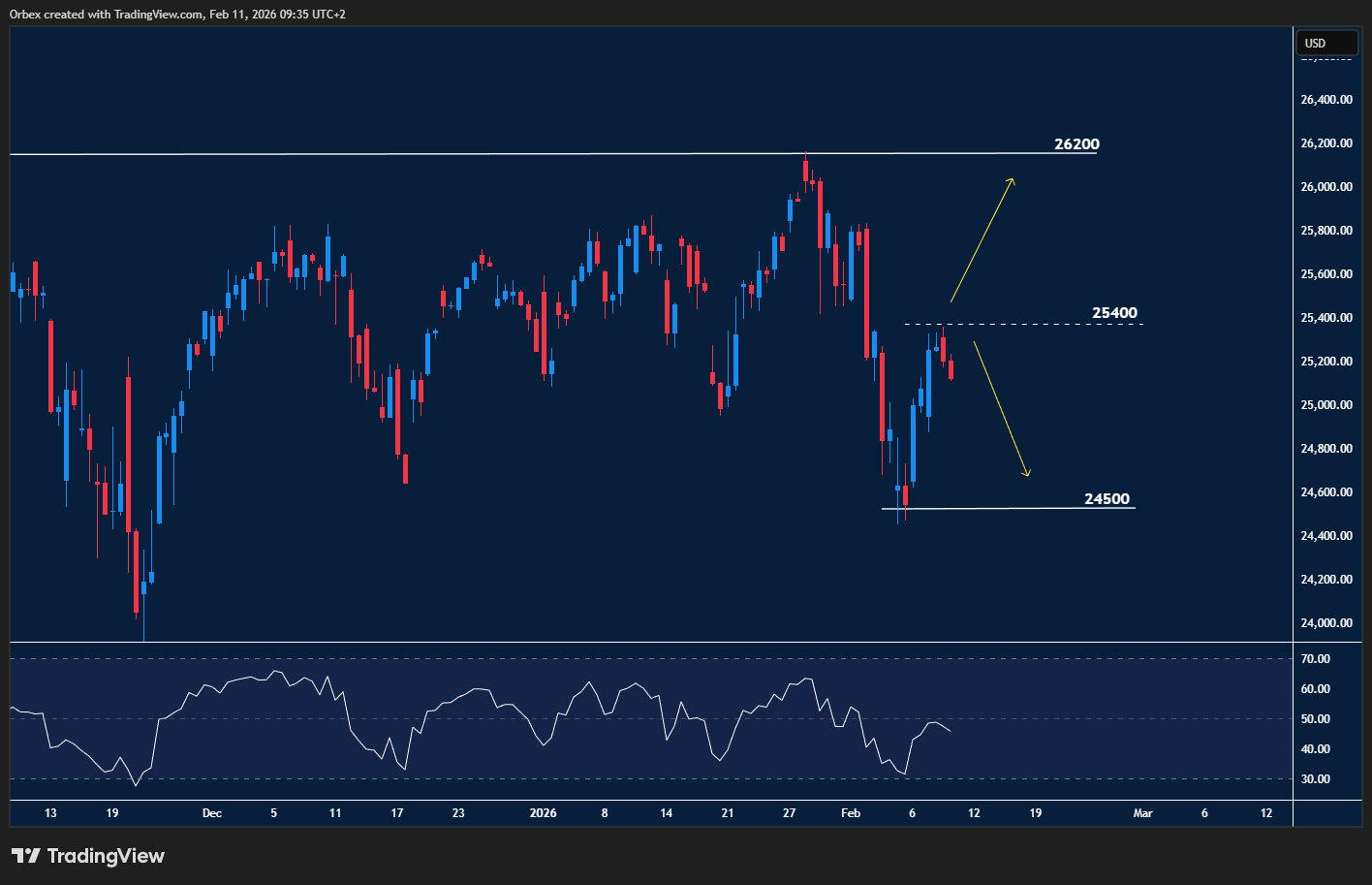Open the USD price scale menu
This screenshot has width=1372, height=885.
point(1326,43)
